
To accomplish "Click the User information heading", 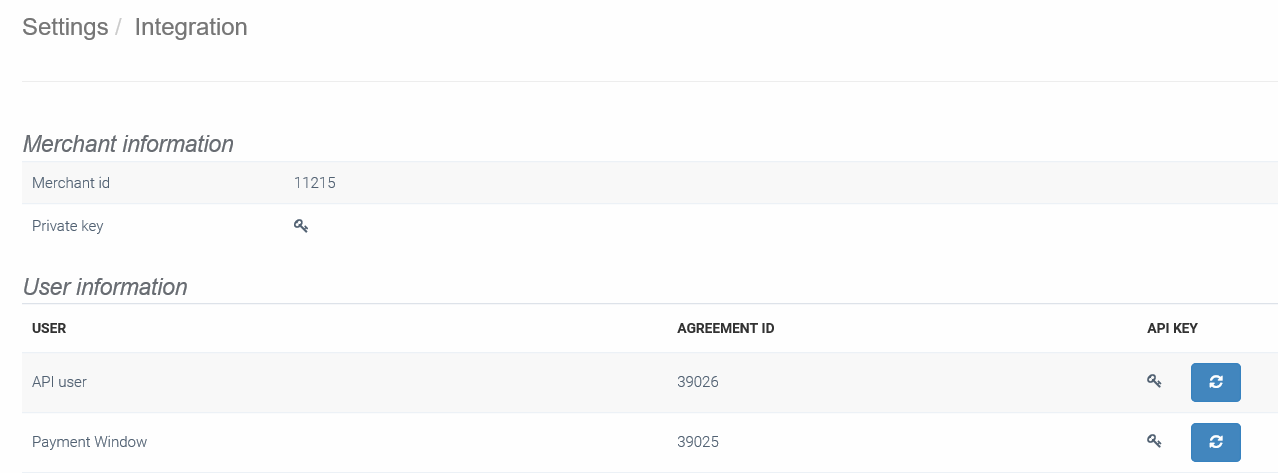I will coord(105,287).
